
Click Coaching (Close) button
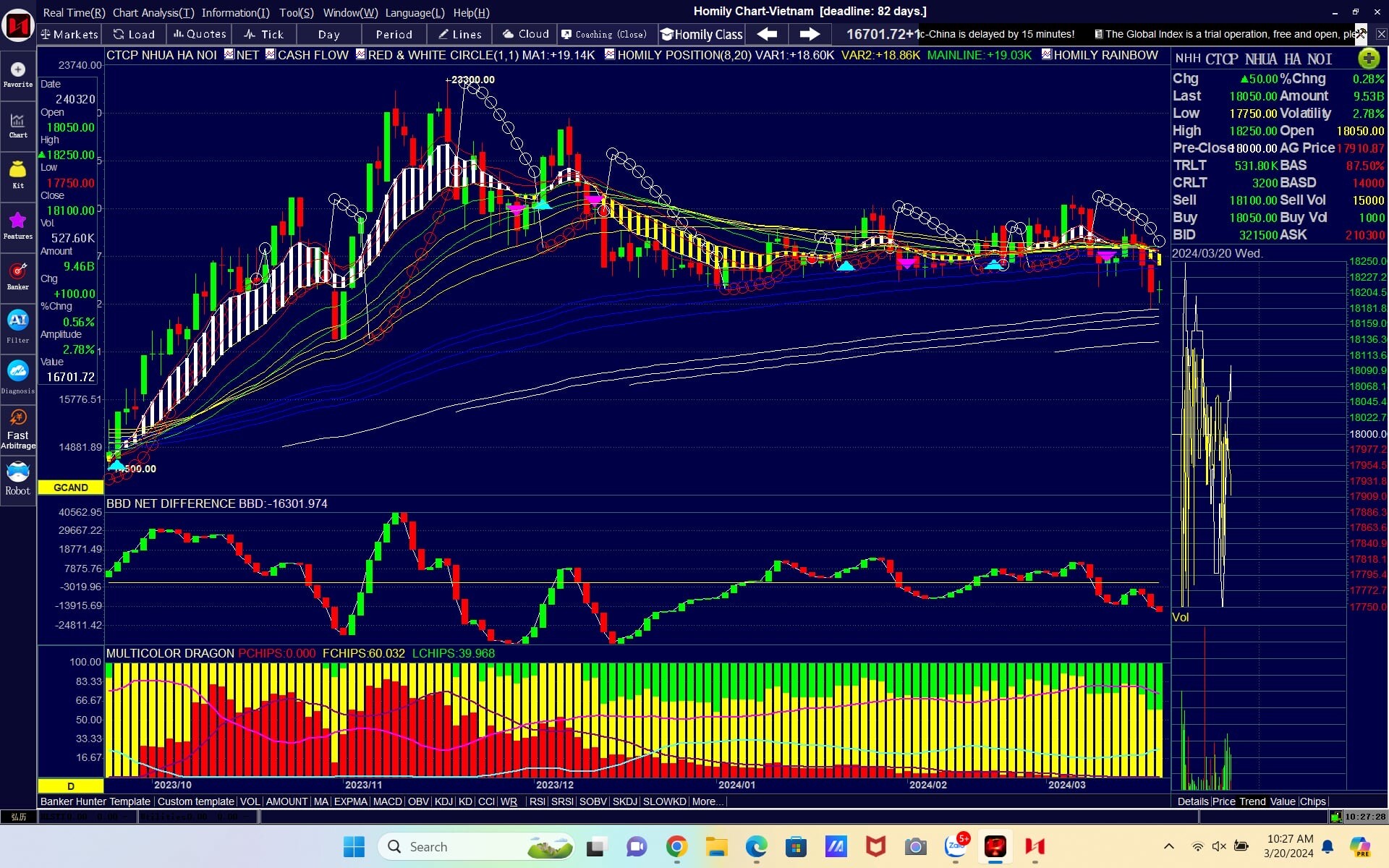[605, 34]
